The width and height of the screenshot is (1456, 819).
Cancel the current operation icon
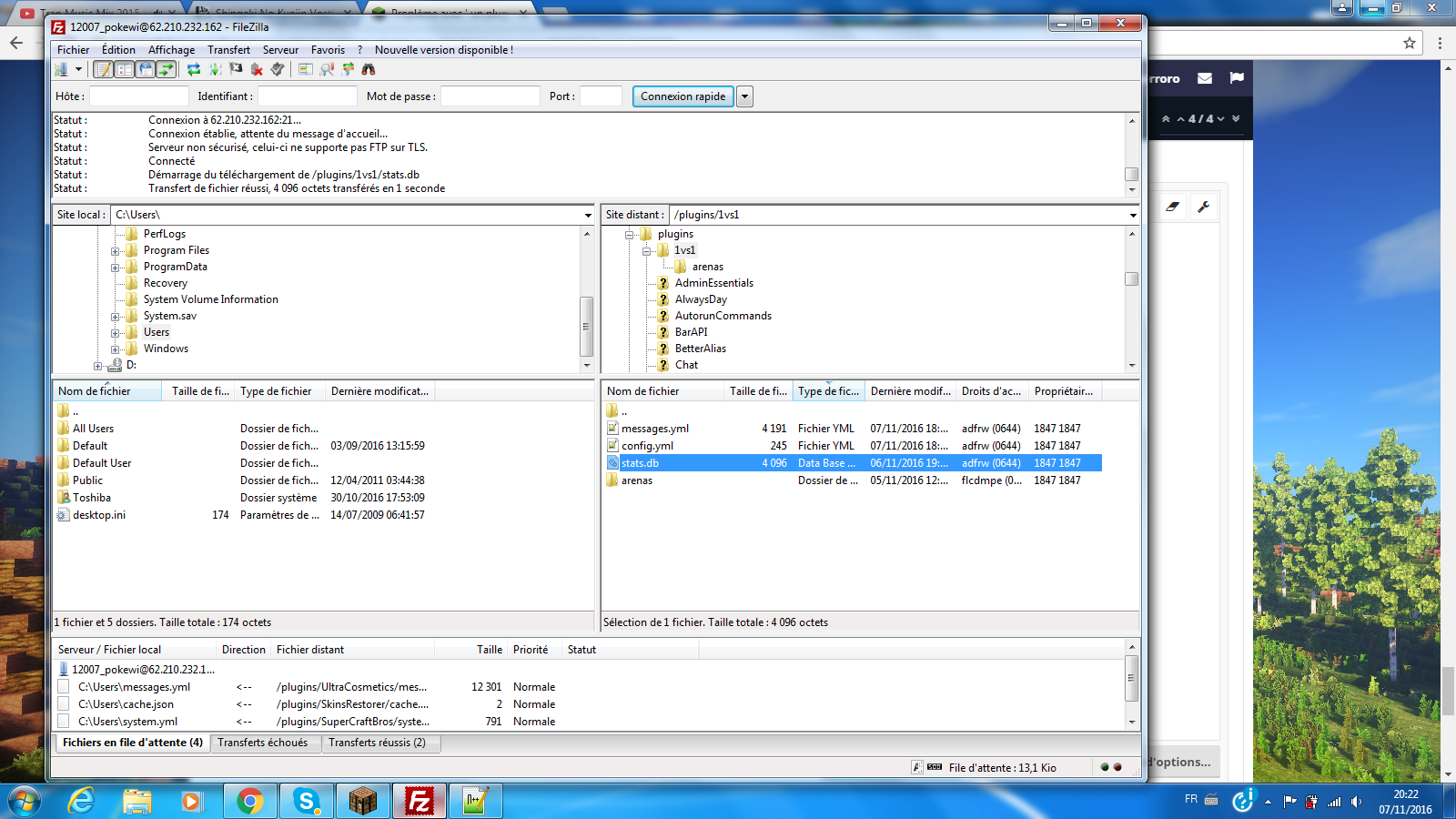click(x=237, y=69)
